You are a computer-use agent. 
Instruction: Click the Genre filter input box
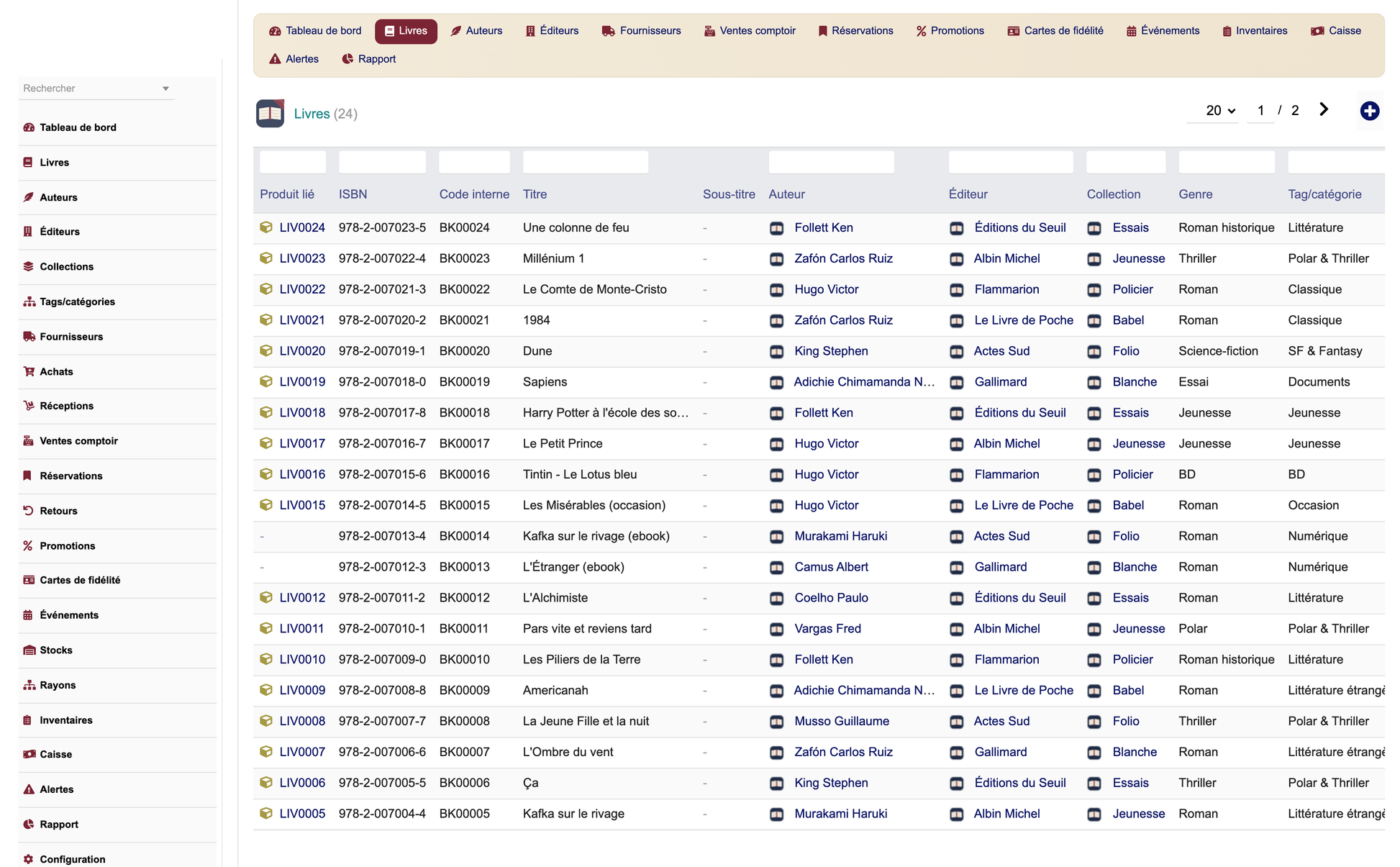[x=1227, y=162]
